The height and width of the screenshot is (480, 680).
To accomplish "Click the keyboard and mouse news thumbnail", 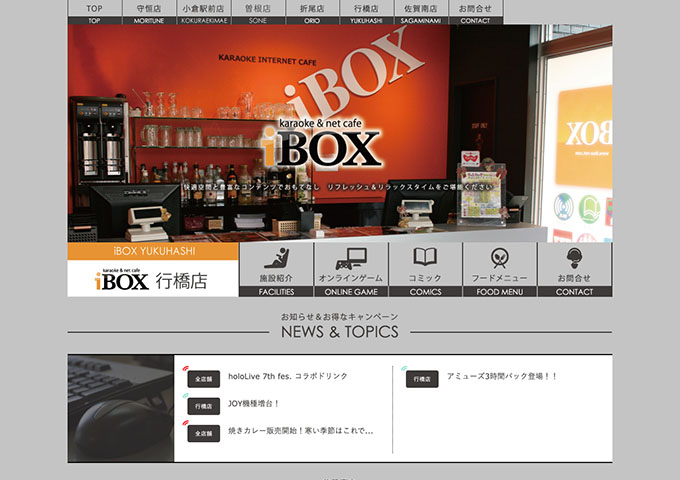I will click(121, 408).
